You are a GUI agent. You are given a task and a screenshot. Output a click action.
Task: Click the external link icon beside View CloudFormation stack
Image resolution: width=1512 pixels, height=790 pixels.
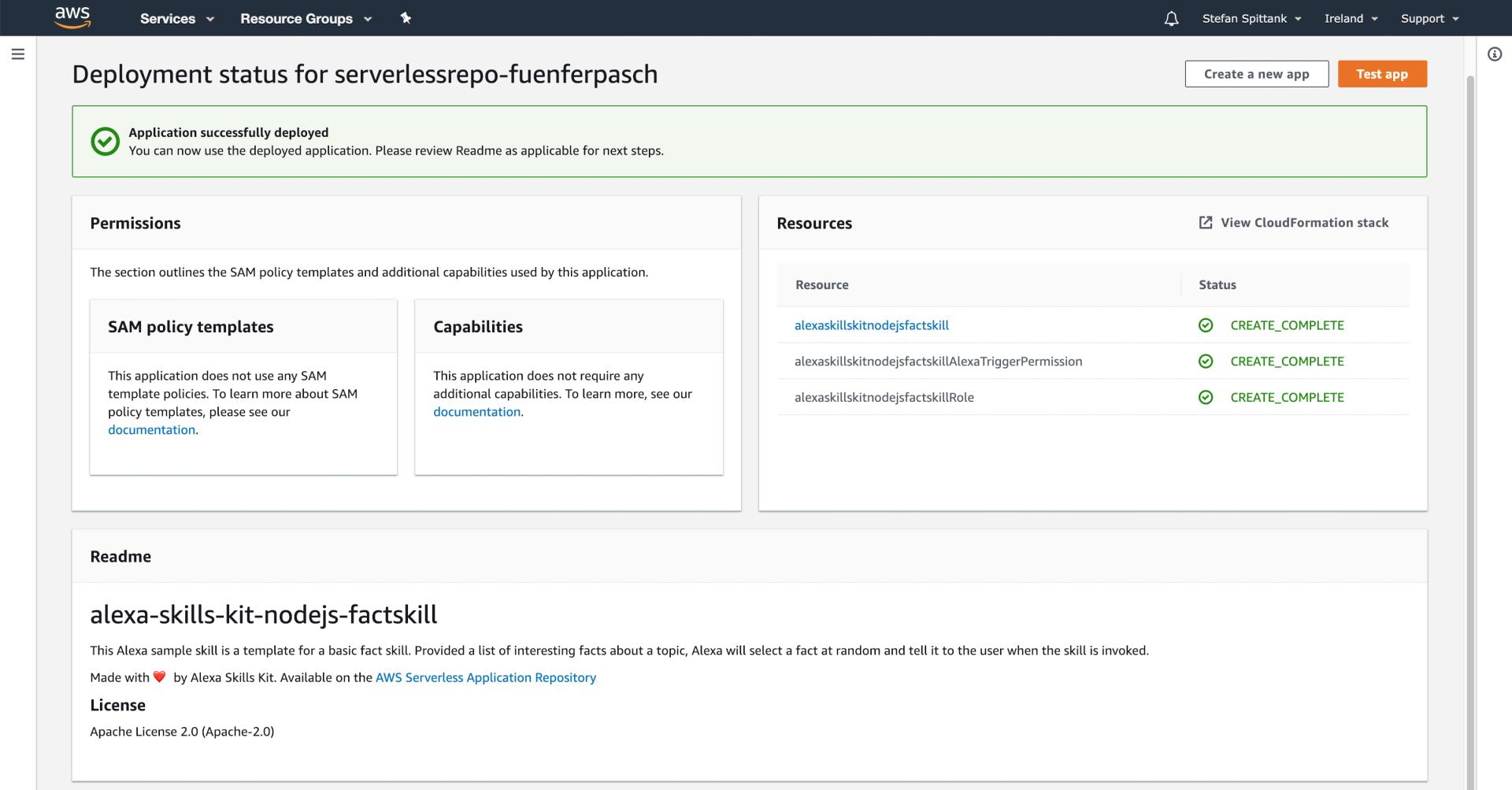click(1205, 223)
